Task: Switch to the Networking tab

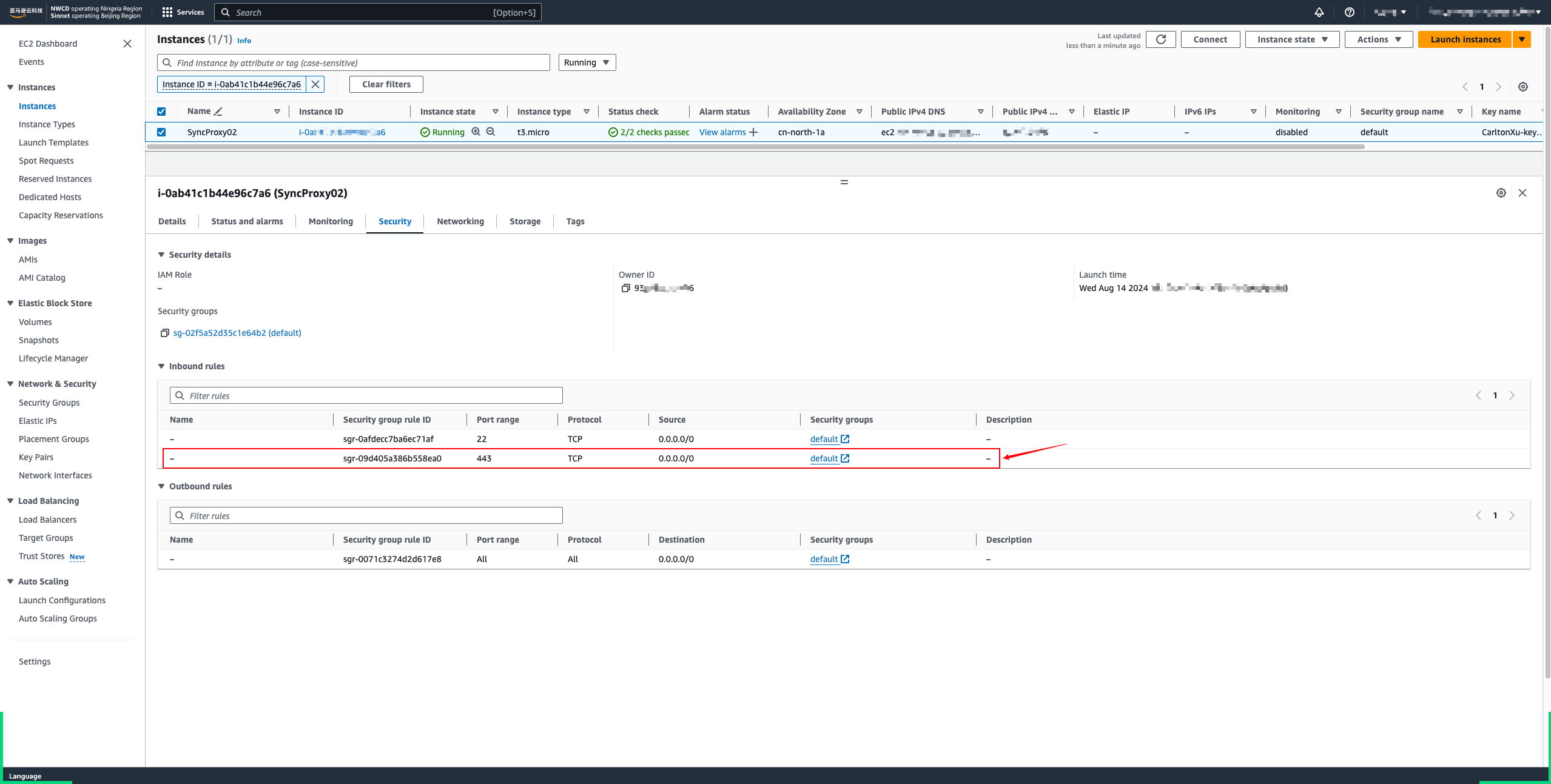Action: pos(460,221)
